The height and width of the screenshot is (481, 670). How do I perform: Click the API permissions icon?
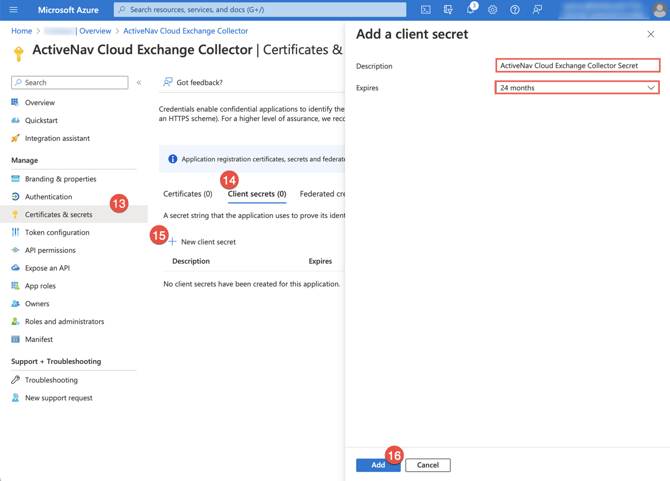click(15, 250)
